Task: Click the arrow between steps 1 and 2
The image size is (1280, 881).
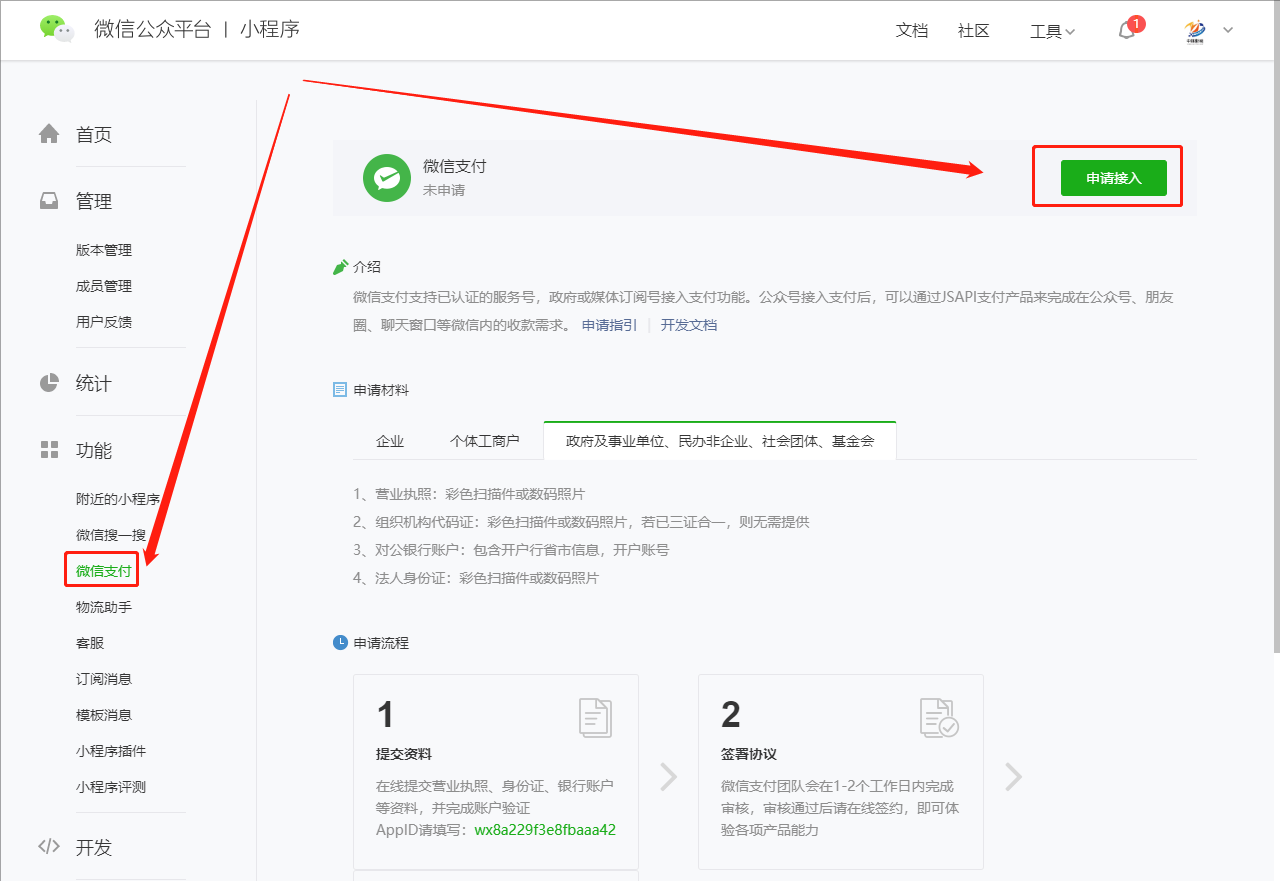Action: point(668,777)
